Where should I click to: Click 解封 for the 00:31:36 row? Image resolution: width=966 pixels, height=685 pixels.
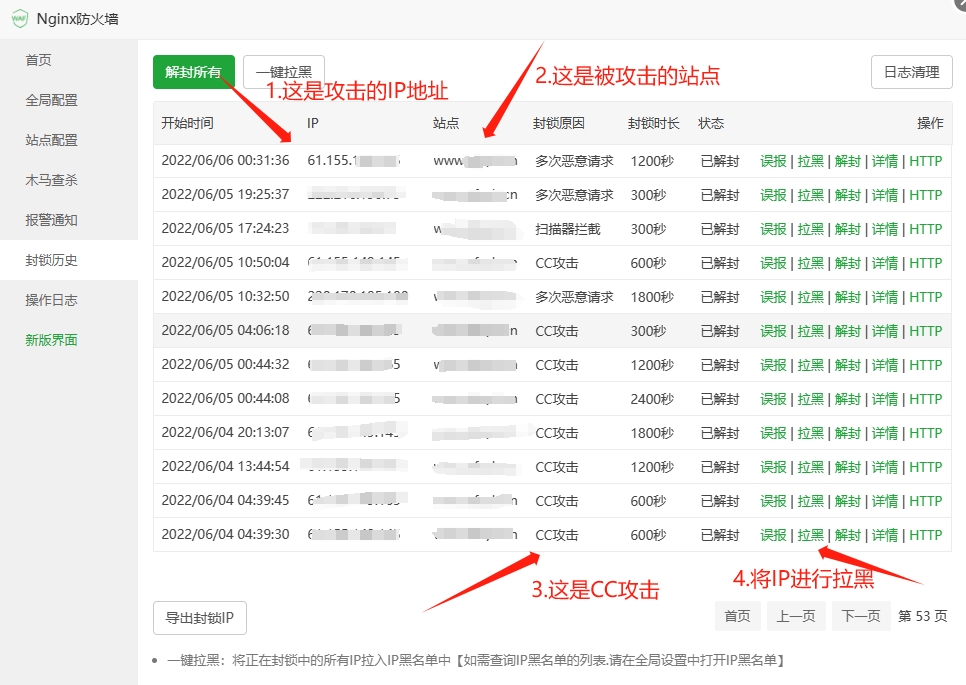848,161
